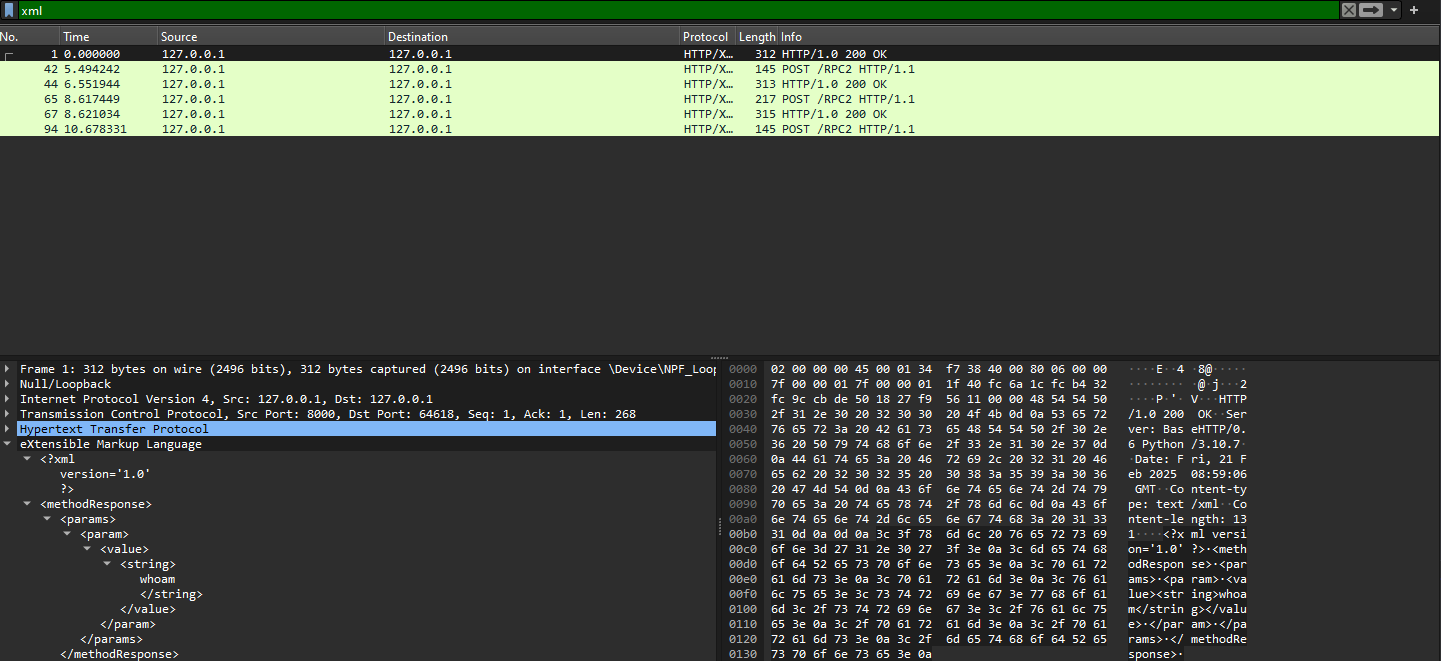Screen dimensions: 1441x661
Task: Select the </param> closing tag line
Action: pos(128,624)
